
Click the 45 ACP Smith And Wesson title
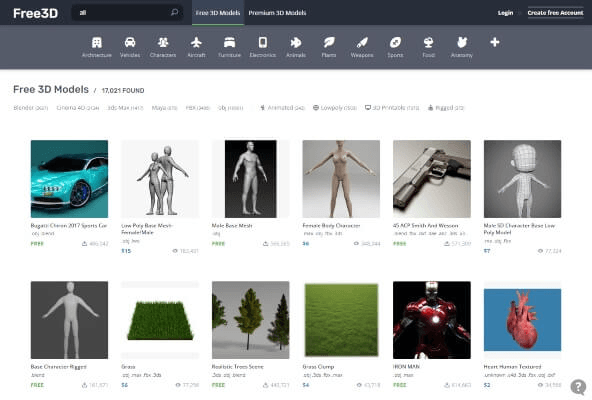pos(426,225)
